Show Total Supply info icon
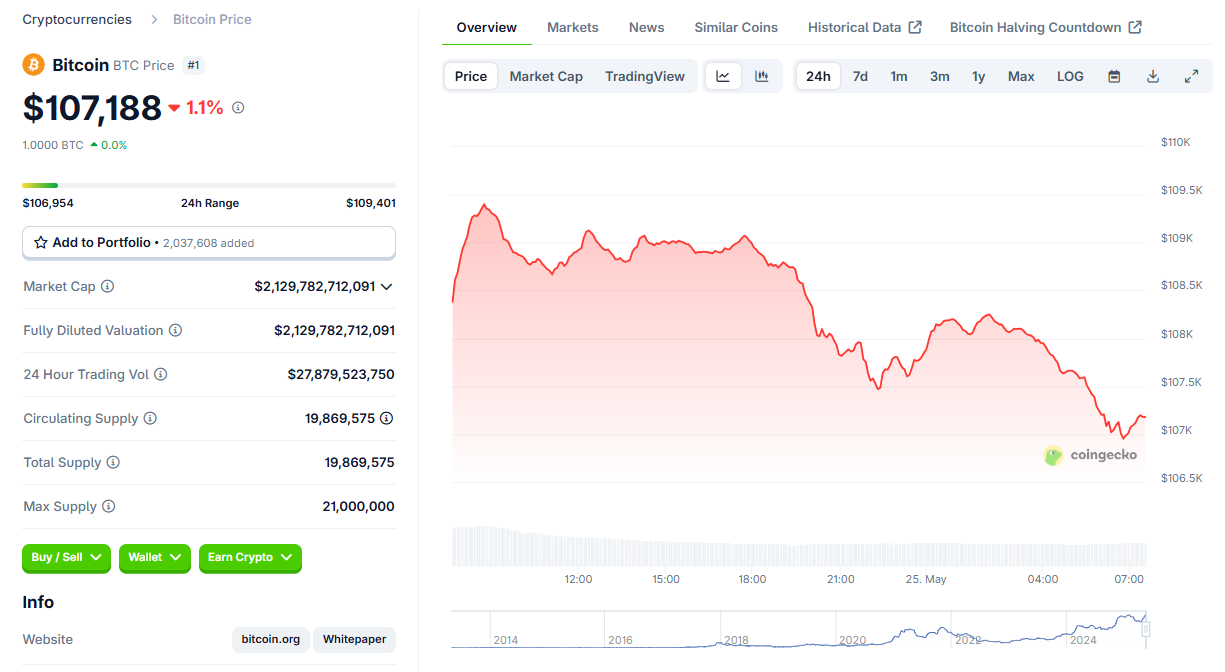 (113, 462)
